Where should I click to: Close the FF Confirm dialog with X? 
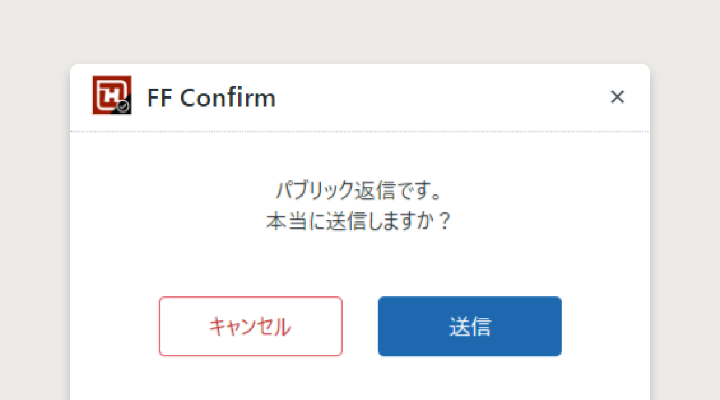(x=617, y=97)
